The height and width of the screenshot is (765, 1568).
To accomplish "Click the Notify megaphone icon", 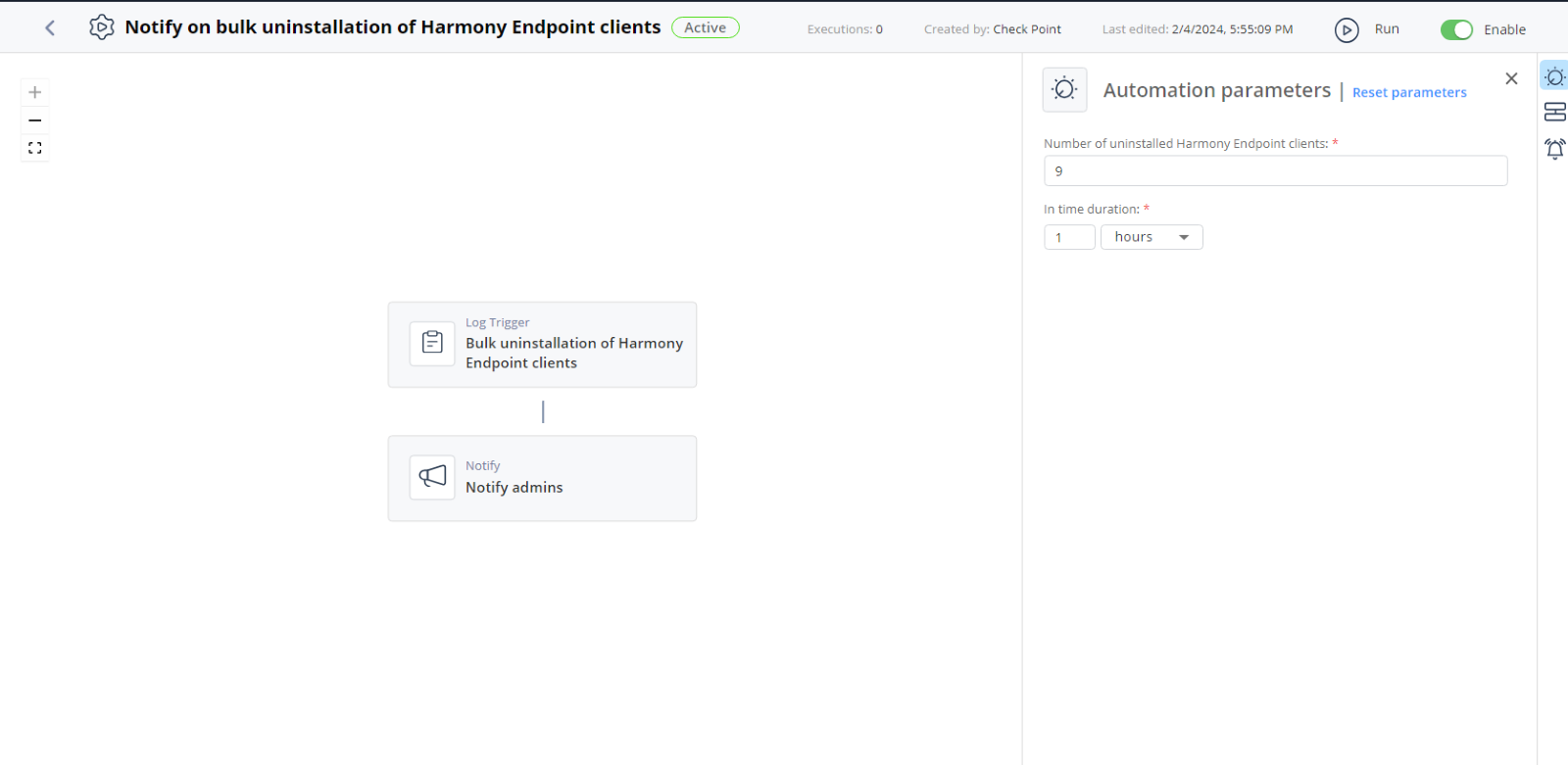I will click(x=432, y=477).
